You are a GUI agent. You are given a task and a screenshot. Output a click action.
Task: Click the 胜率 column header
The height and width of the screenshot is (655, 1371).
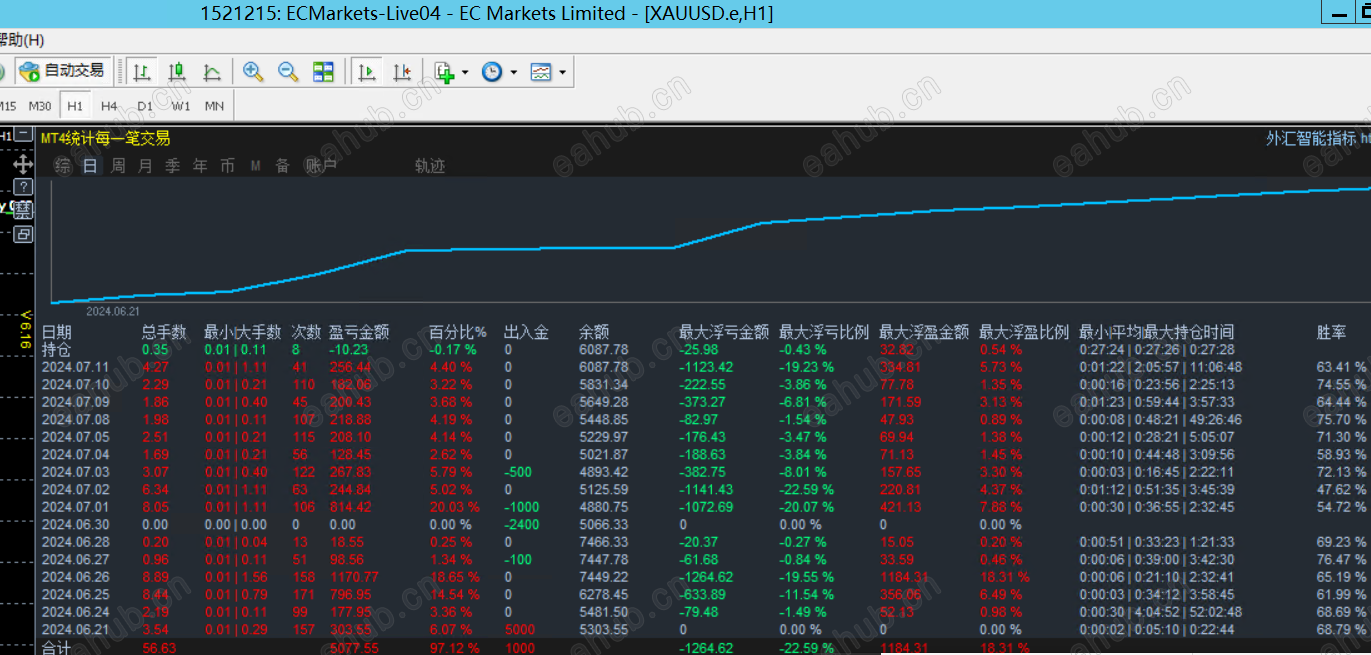pos(1331,332)
